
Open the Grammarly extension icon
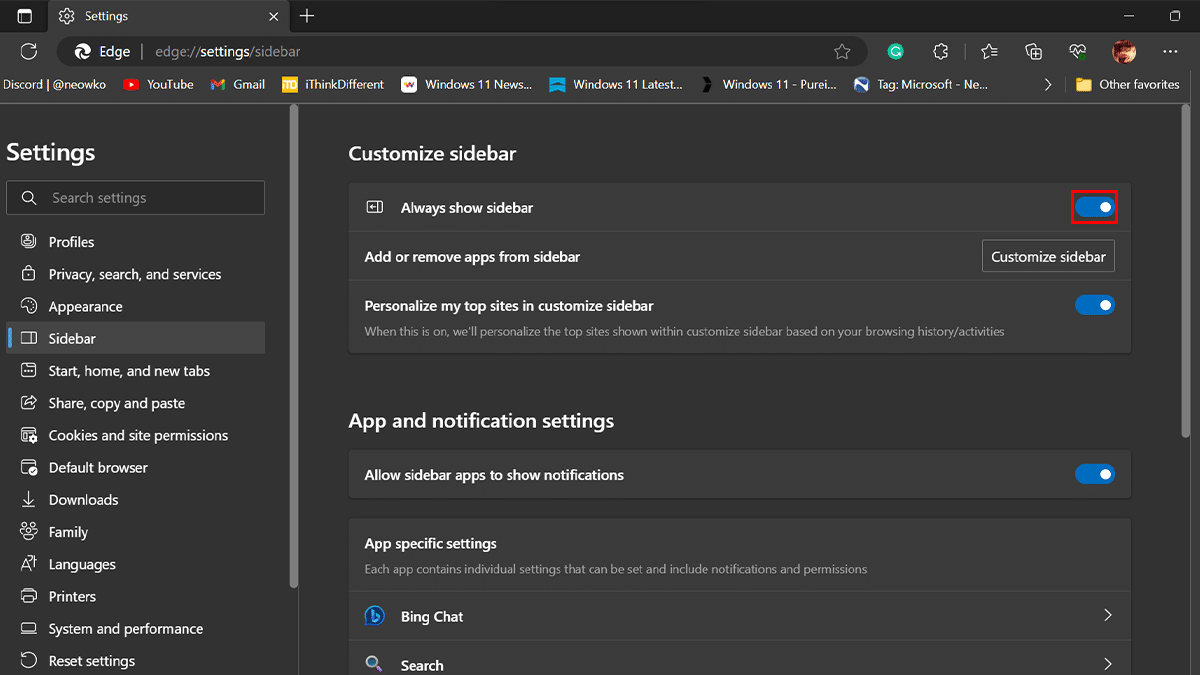click(896, 51)
